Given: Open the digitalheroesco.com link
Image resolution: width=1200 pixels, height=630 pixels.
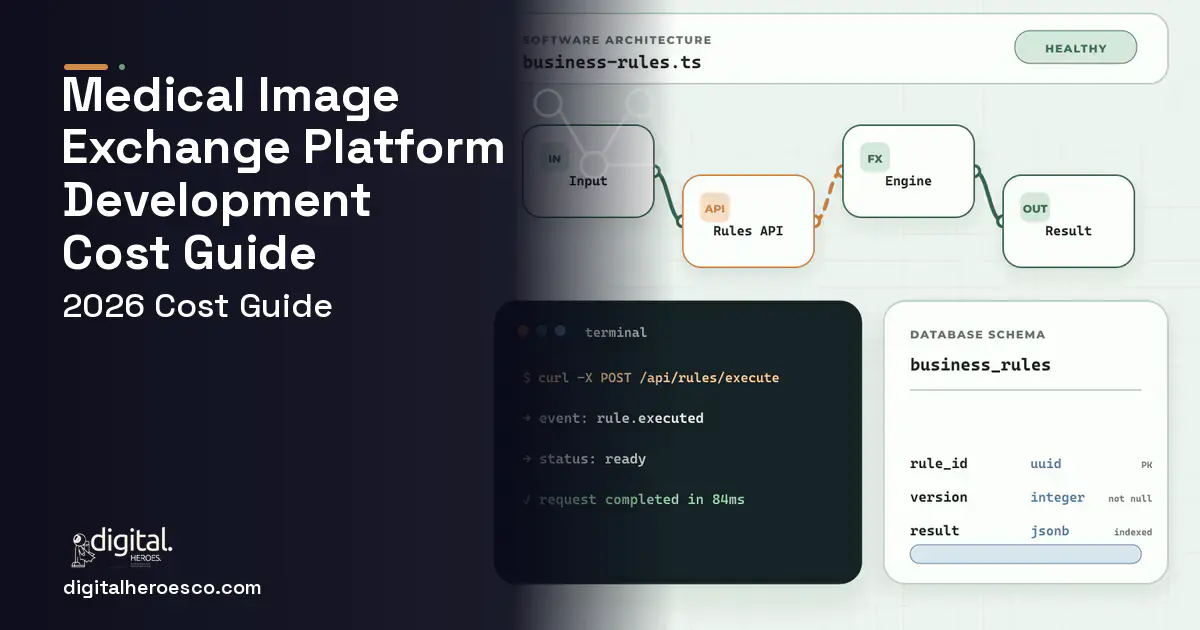Looking at the screenshot, I should pyautogui.click(x=162, y=588).
